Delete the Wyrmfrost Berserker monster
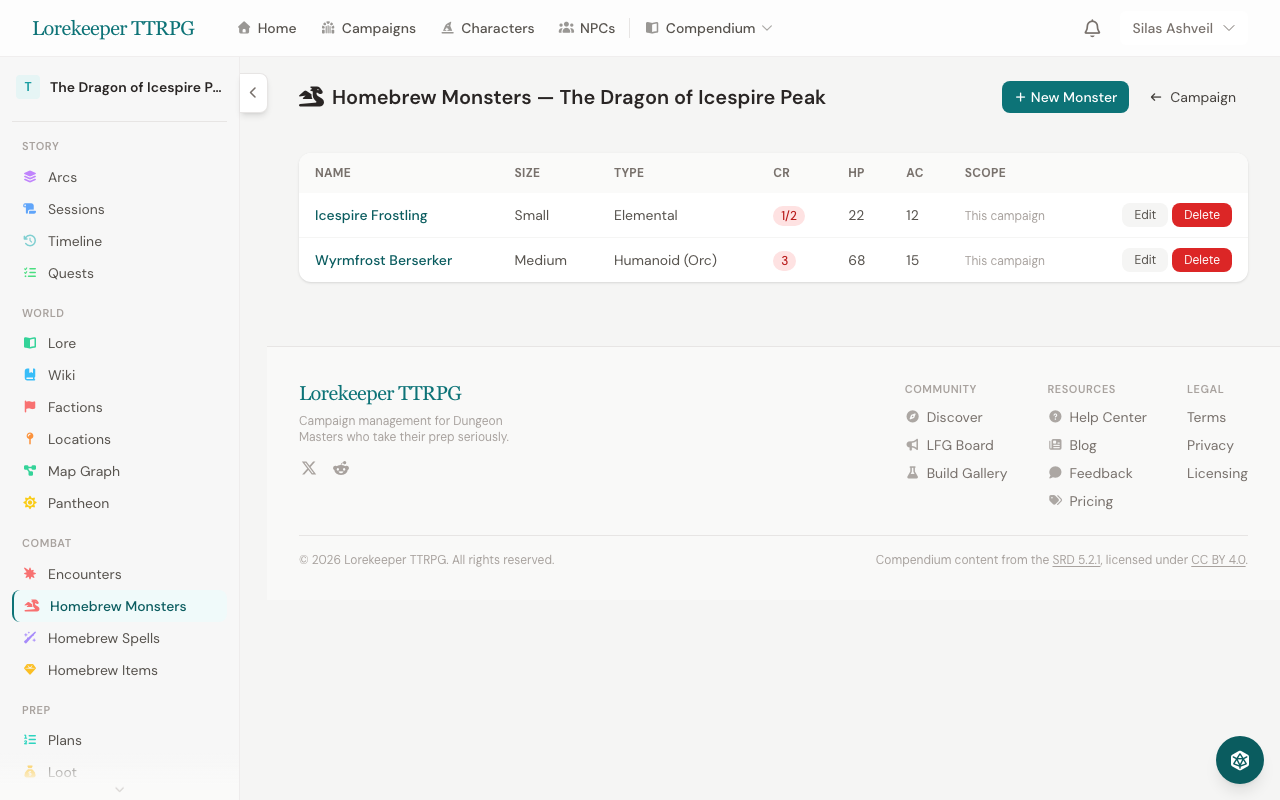This screenshot has width=1280, height=800. click(1201, 260)
